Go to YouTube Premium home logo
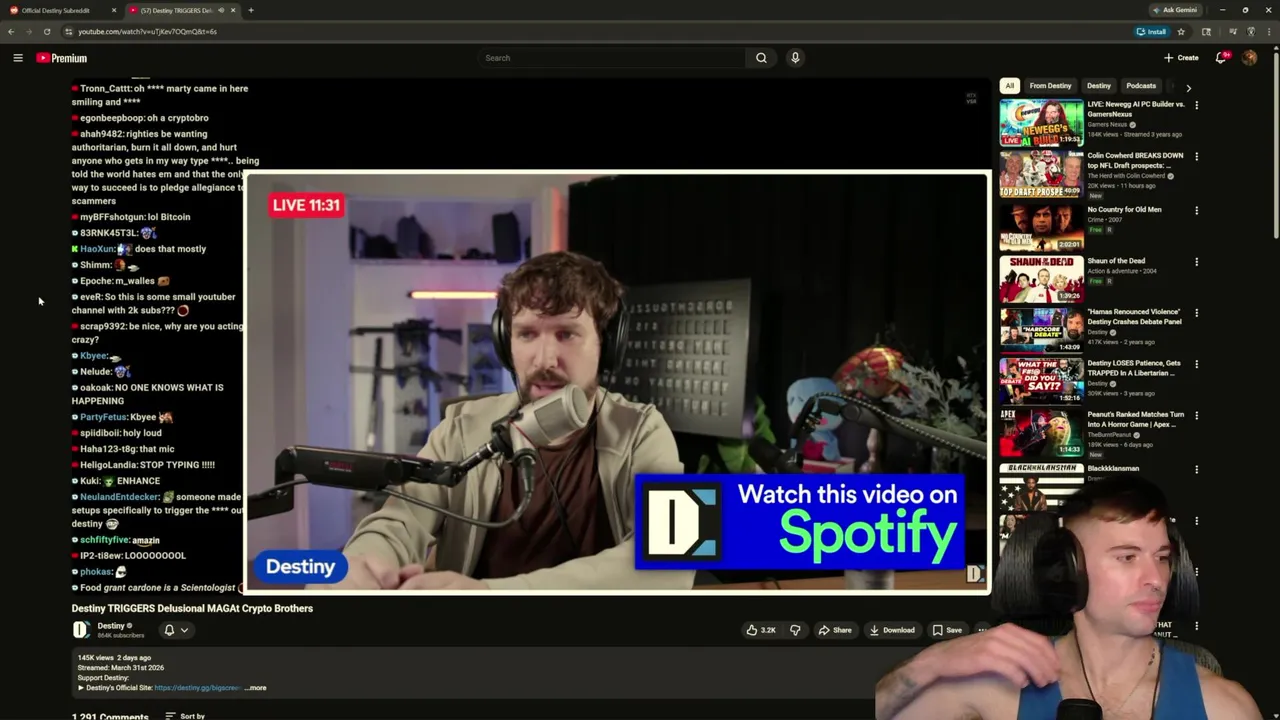Viewport: 1280px width, 720px height. (x=62, y=58)
